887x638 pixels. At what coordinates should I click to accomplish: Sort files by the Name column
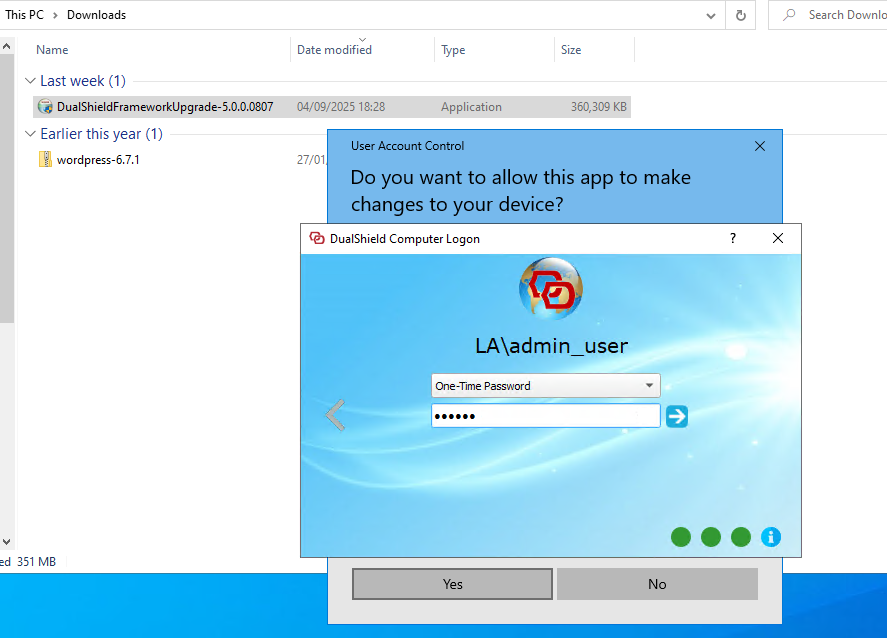click(52, 50)
